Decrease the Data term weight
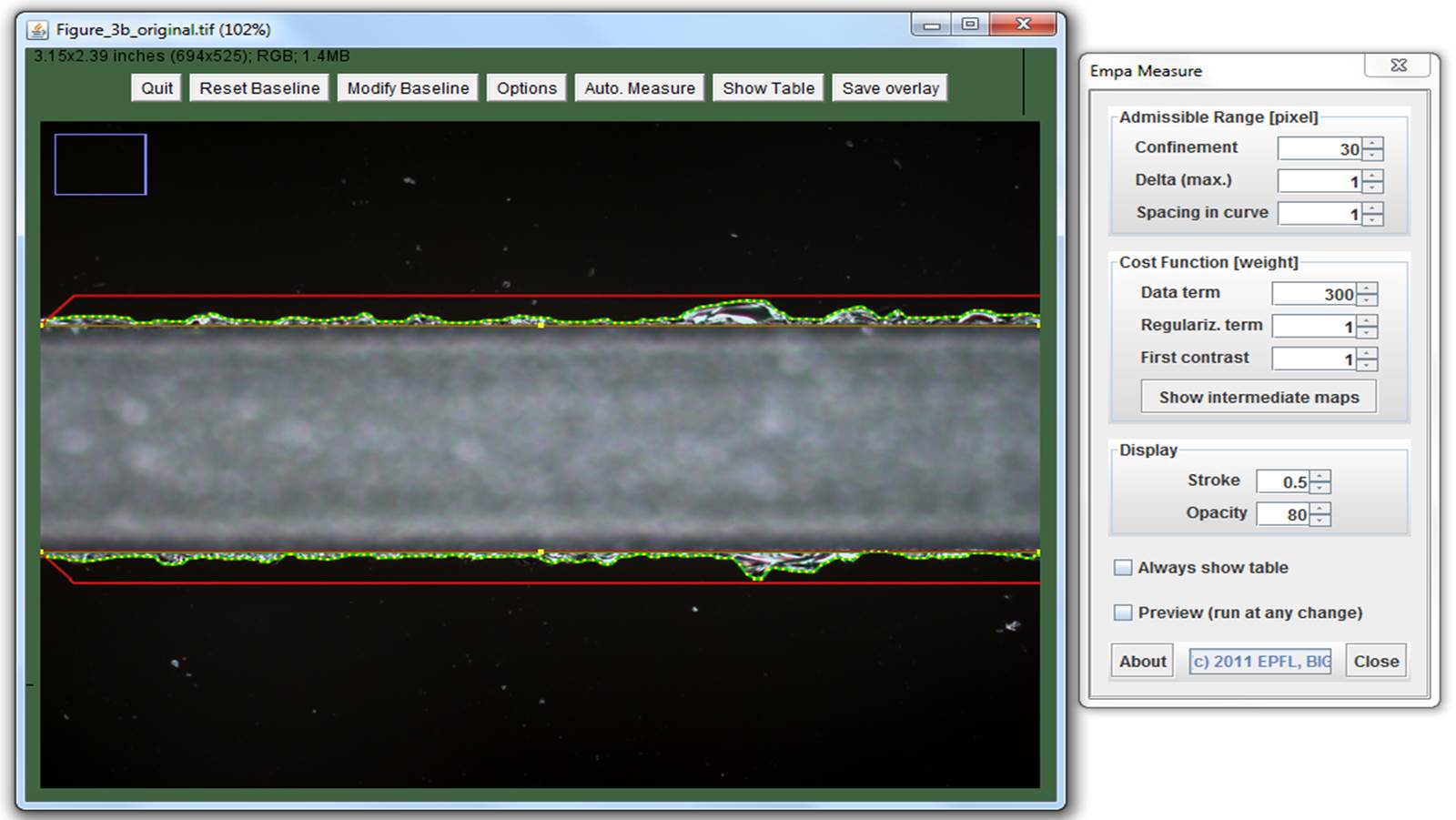Viewport: 1456px width, 820px height. pos(1368,300)
